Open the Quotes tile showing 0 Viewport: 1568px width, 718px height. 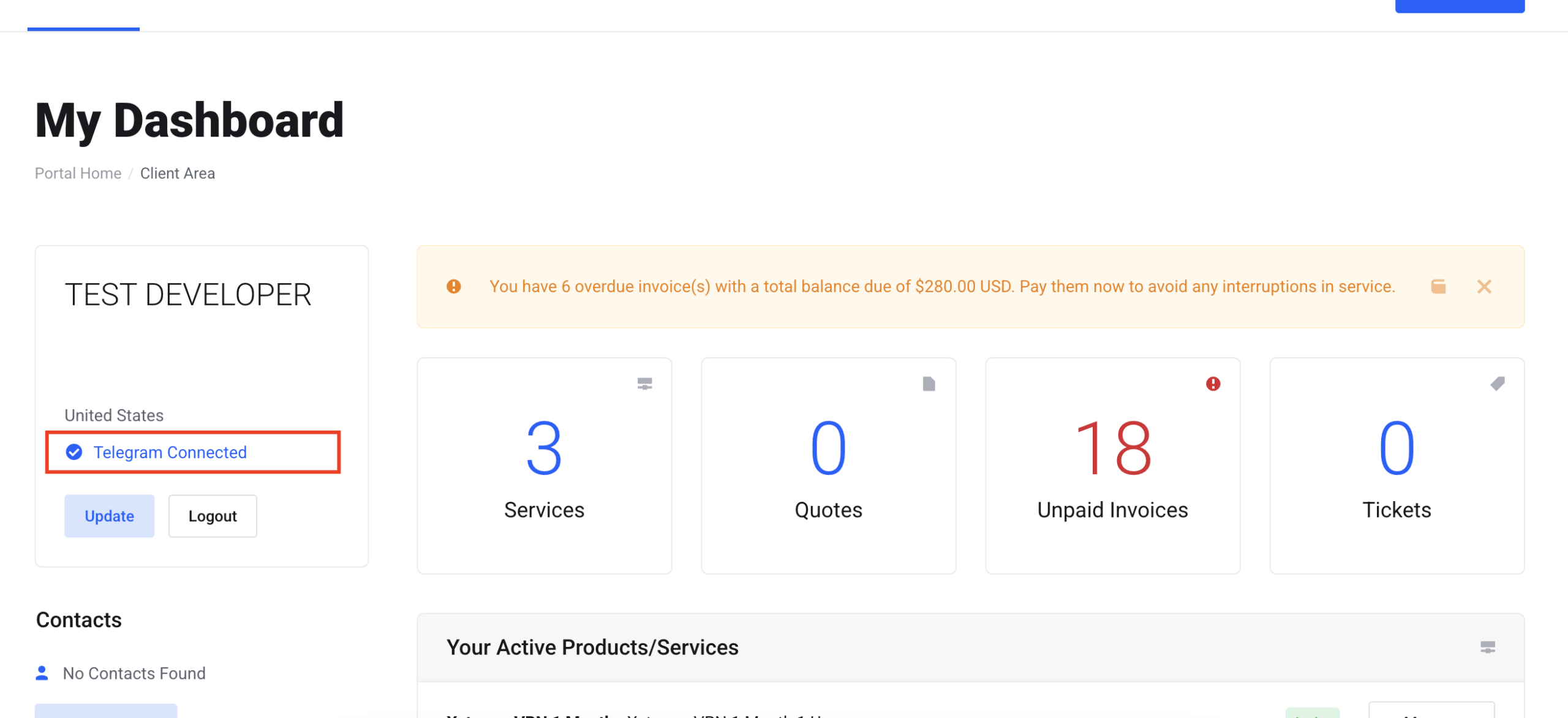(828, 466)
